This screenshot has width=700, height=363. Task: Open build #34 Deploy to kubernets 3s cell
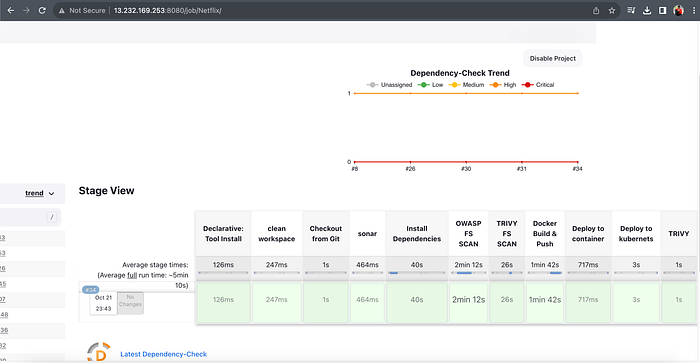point(636,302)
